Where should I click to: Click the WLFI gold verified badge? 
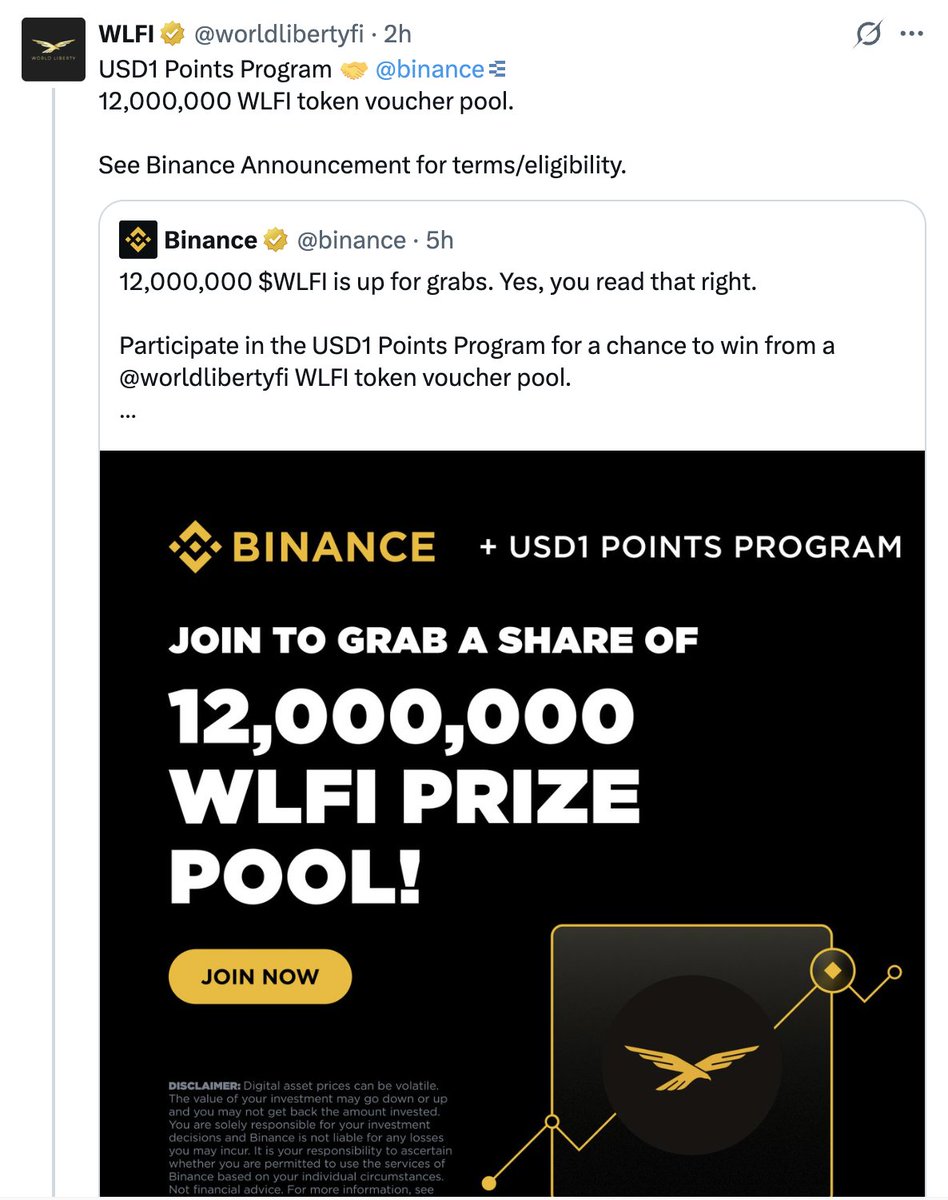[x=173, y=34]
